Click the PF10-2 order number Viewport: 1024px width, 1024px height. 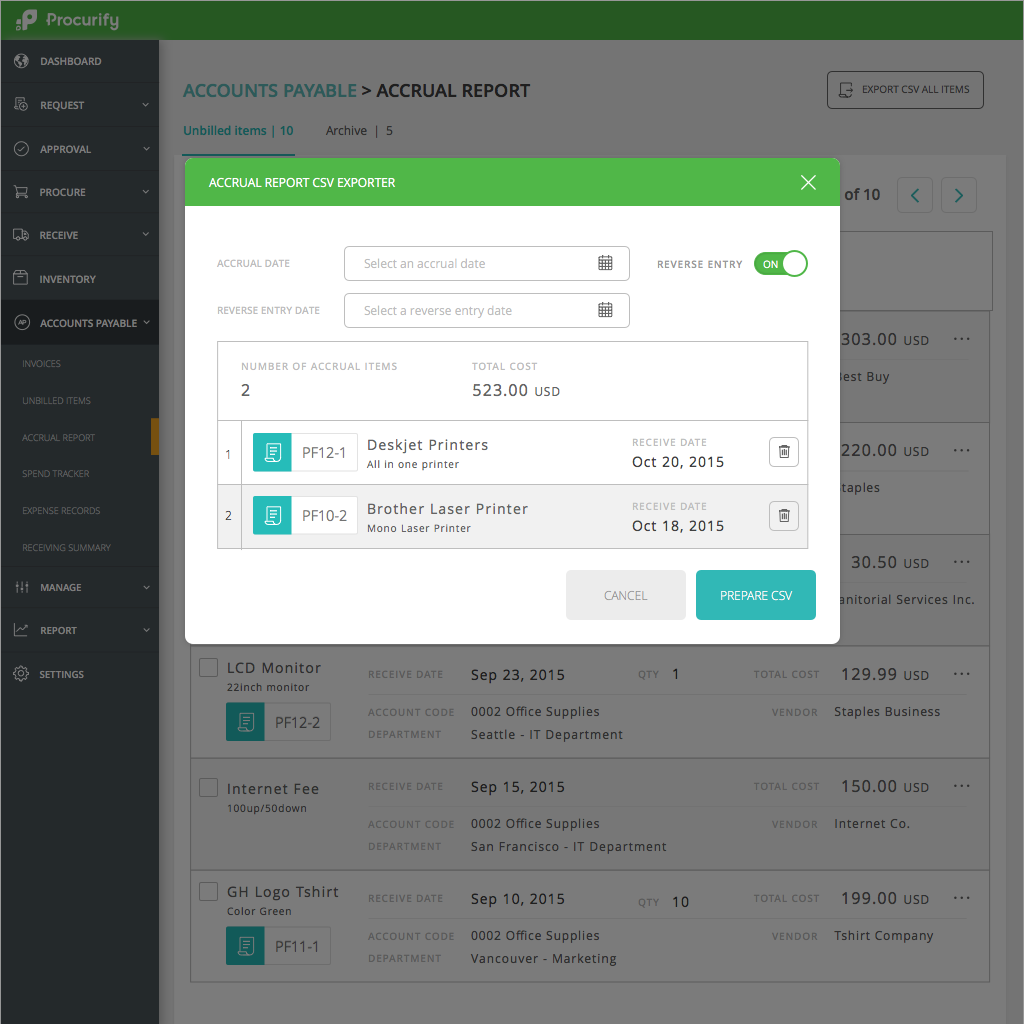click(x=324, y=515)
